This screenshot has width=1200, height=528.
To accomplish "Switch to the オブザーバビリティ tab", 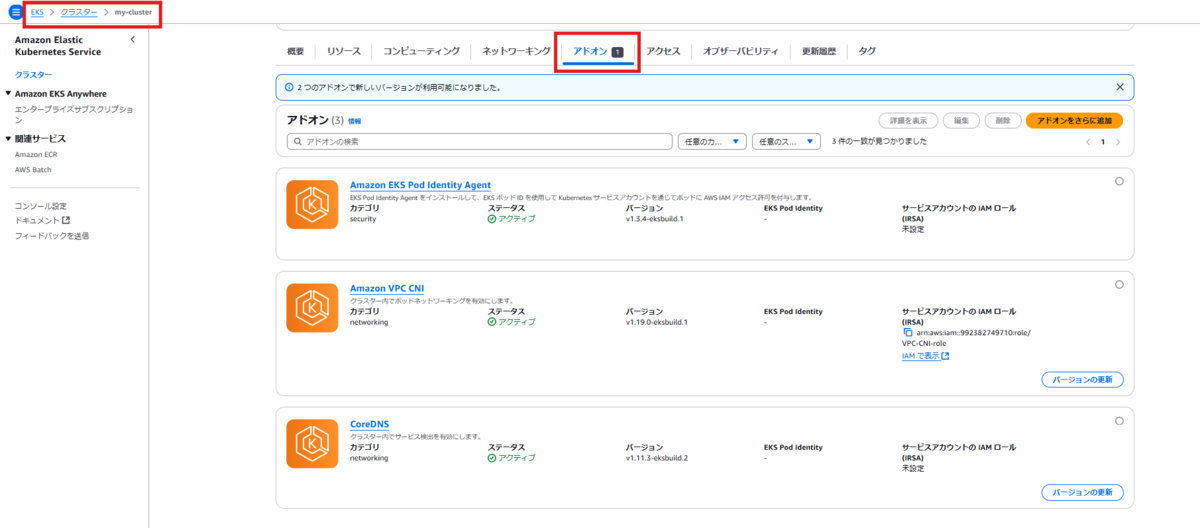I will [740, 50].
